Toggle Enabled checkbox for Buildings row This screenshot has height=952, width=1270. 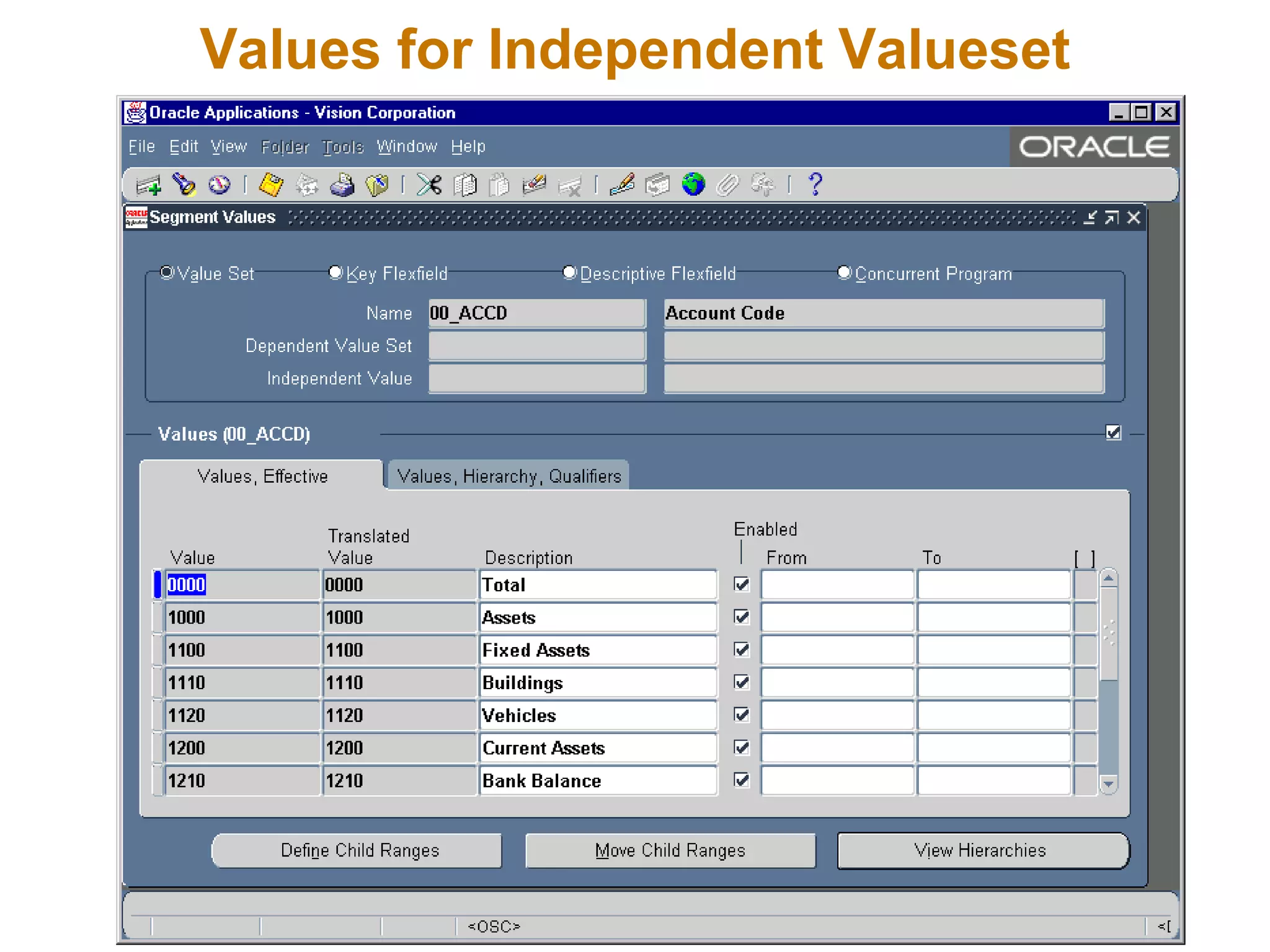(742, 682)
